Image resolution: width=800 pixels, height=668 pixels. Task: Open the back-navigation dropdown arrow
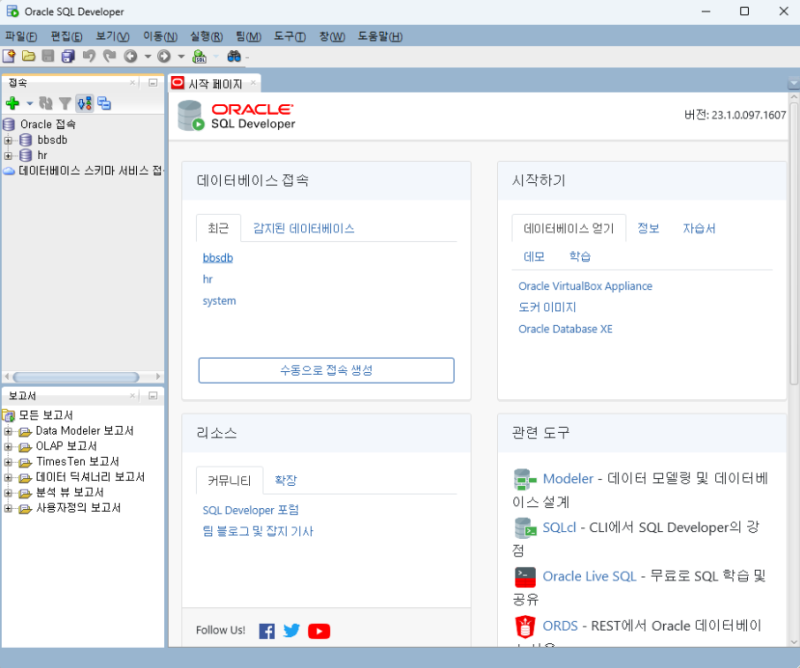[148, 56]
